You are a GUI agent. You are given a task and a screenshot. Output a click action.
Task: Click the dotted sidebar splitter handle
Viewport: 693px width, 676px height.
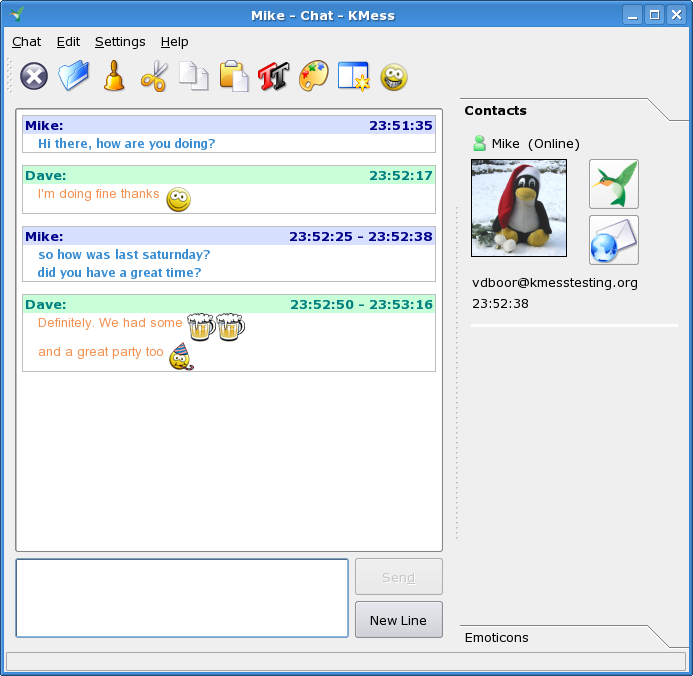point(457,372)
